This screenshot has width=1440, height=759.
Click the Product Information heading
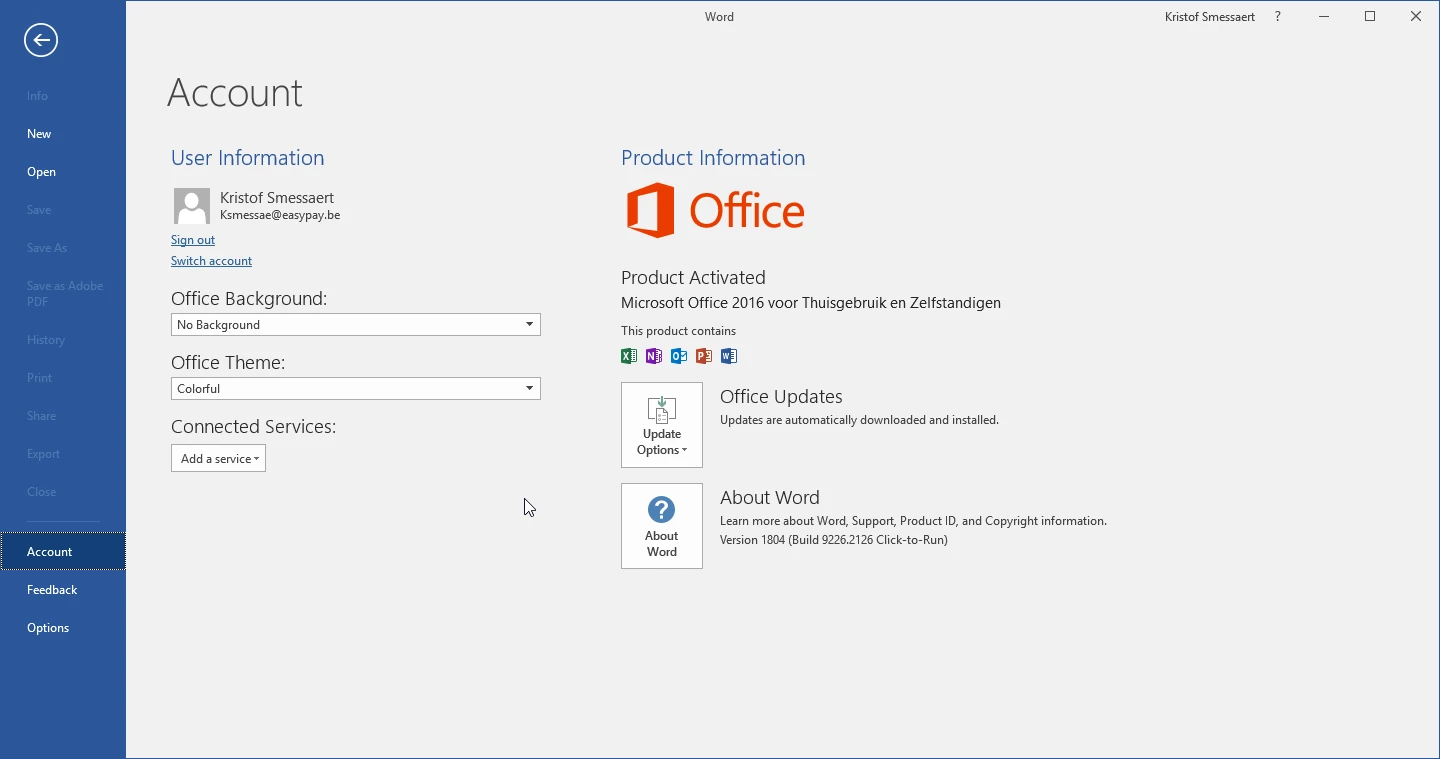click(713, 158)
